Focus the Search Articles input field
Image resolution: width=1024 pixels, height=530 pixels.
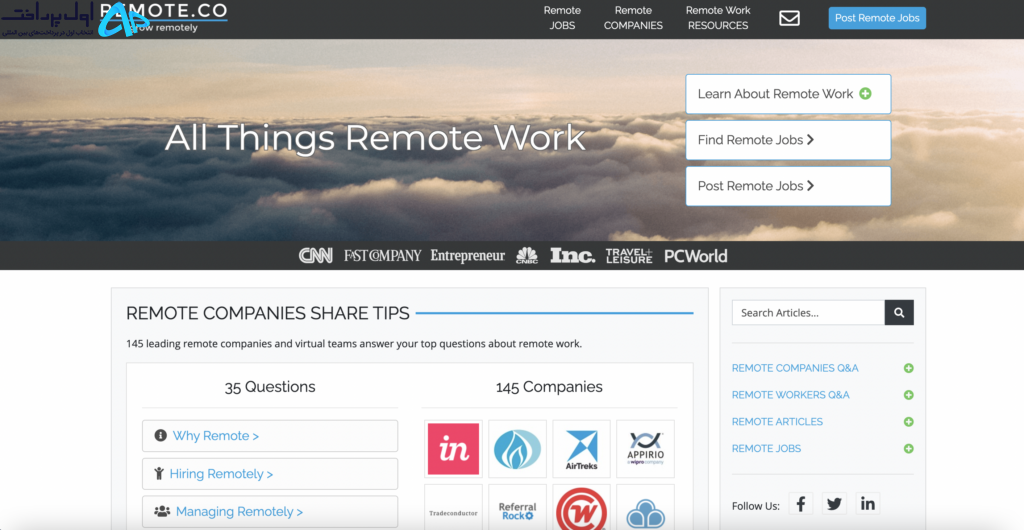click(x=808, y=313)
